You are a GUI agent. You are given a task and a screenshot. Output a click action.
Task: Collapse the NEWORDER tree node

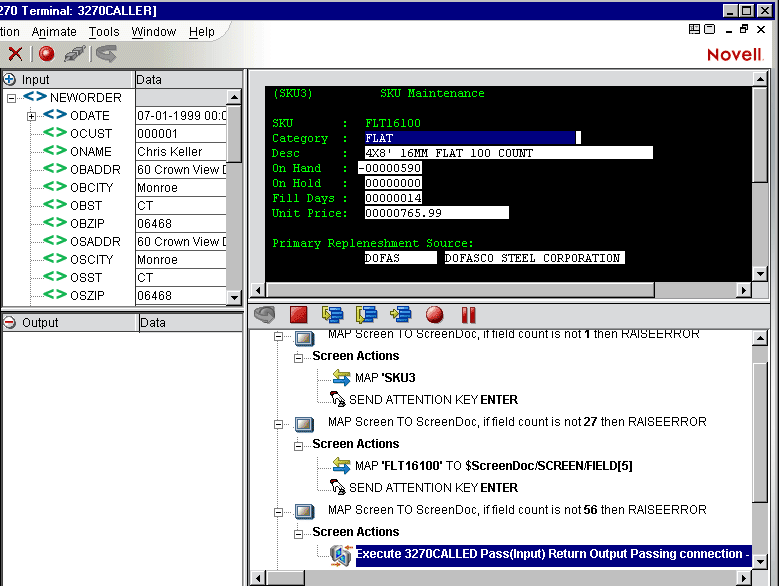pos(11,98)
